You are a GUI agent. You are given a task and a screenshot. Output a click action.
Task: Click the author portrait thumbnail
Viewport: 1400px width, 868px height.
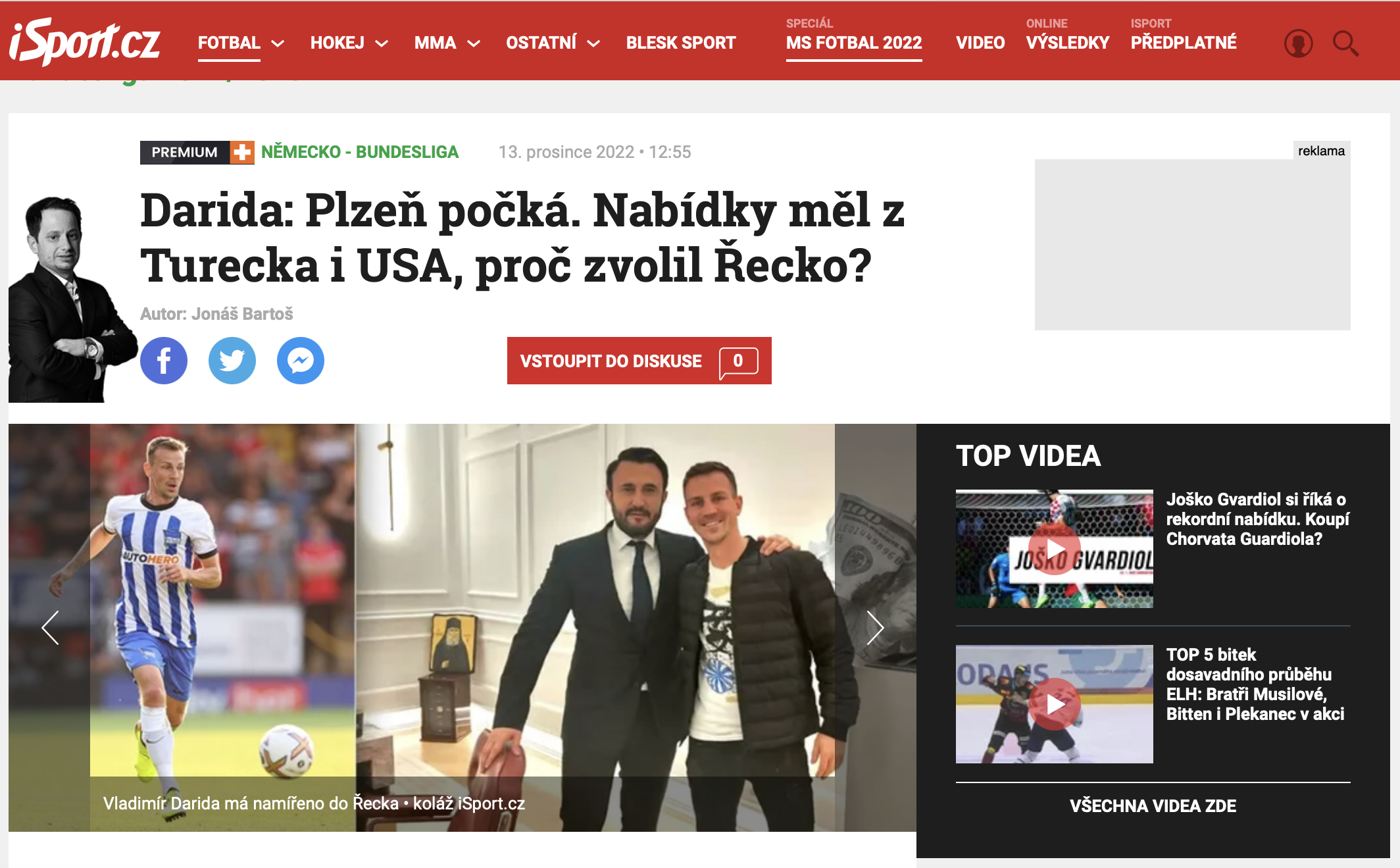tap(72, 299)
